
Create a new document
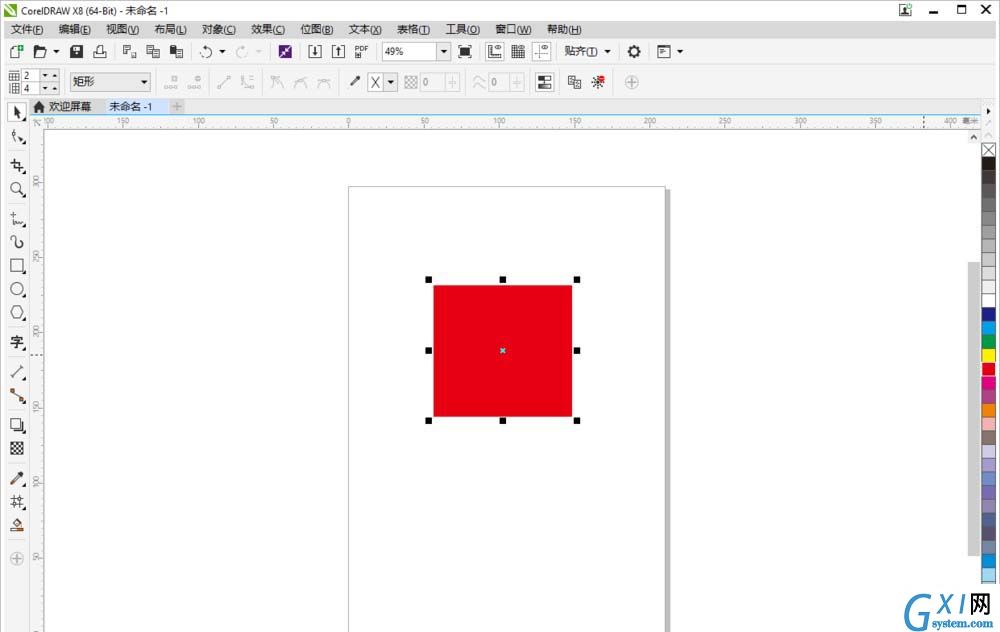17,52
